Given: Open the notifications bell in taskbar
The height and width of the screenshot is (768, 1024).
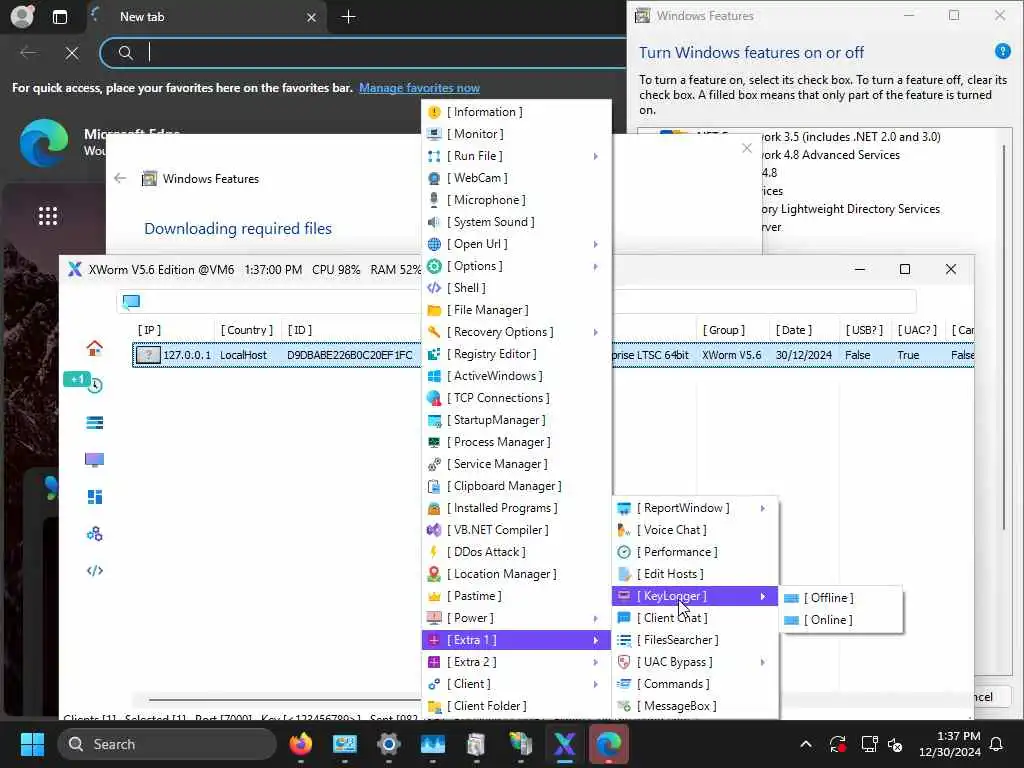Looking at the screenshot, I should click(997, 744).
